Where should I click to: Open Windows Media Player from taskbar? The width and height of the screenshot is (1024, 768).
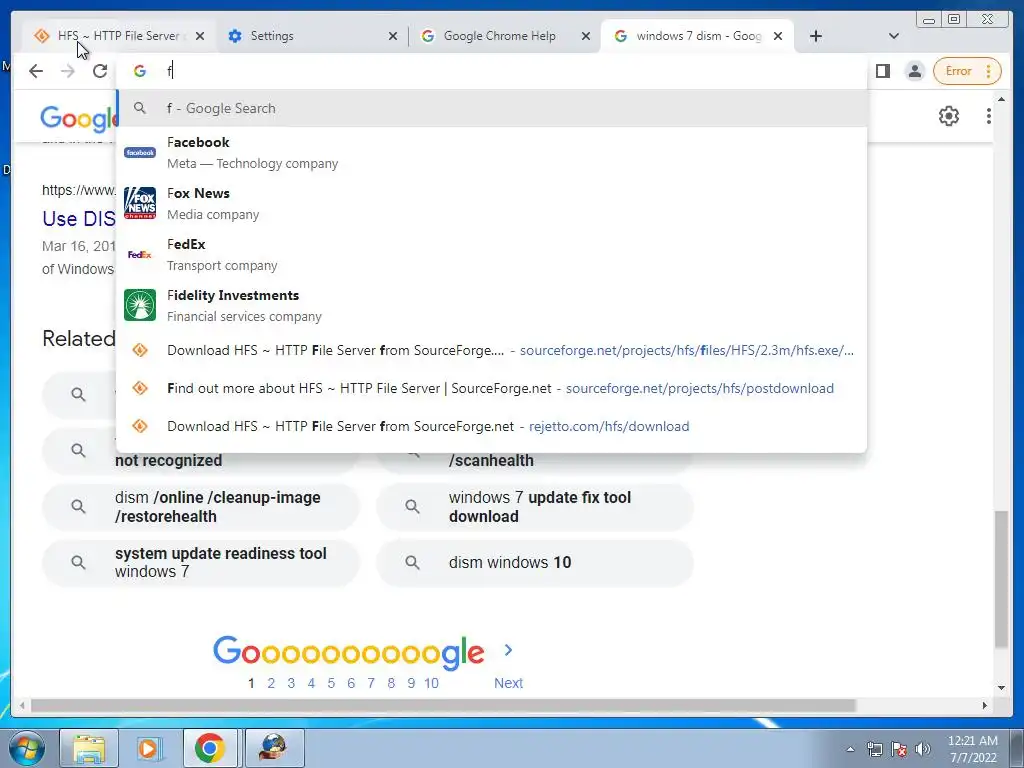pyautogui.click(x=148, y=748)
